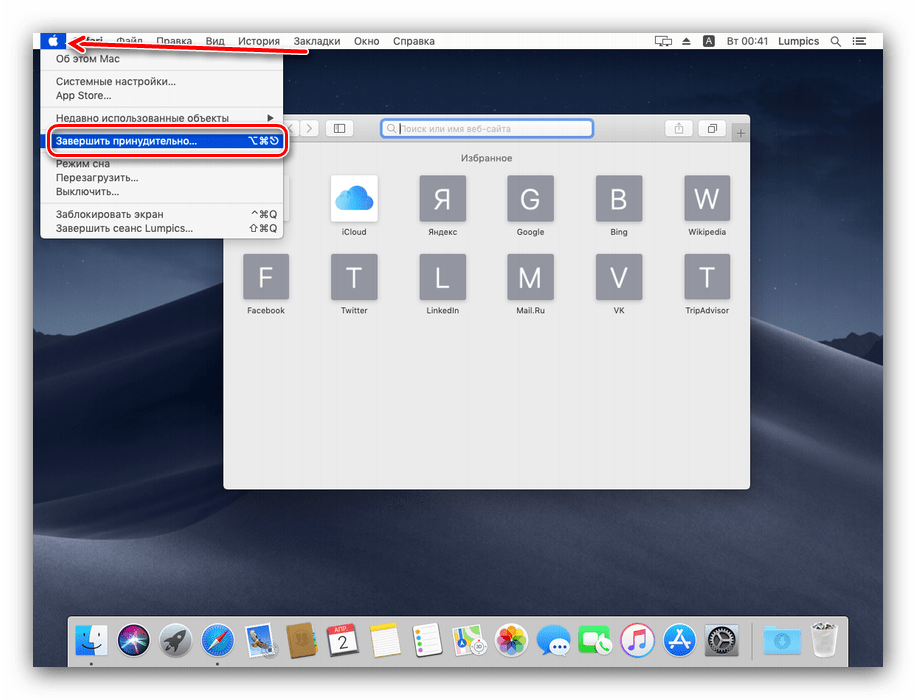This screenshot has height=700, width=916.
Task: Open Photos icon in Dock
Action: (511, 640)
